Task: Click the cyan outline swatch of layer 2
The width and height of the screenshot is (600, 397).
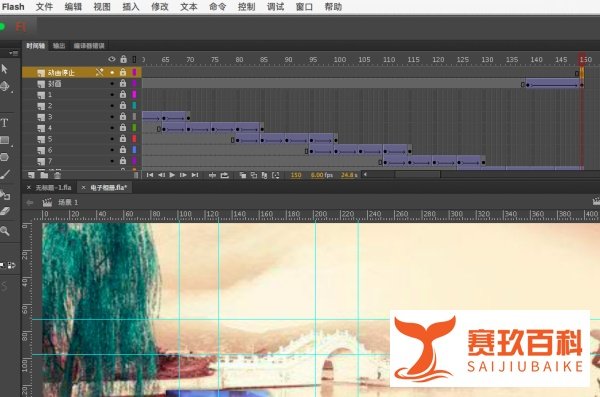Action: pos(134,105)
